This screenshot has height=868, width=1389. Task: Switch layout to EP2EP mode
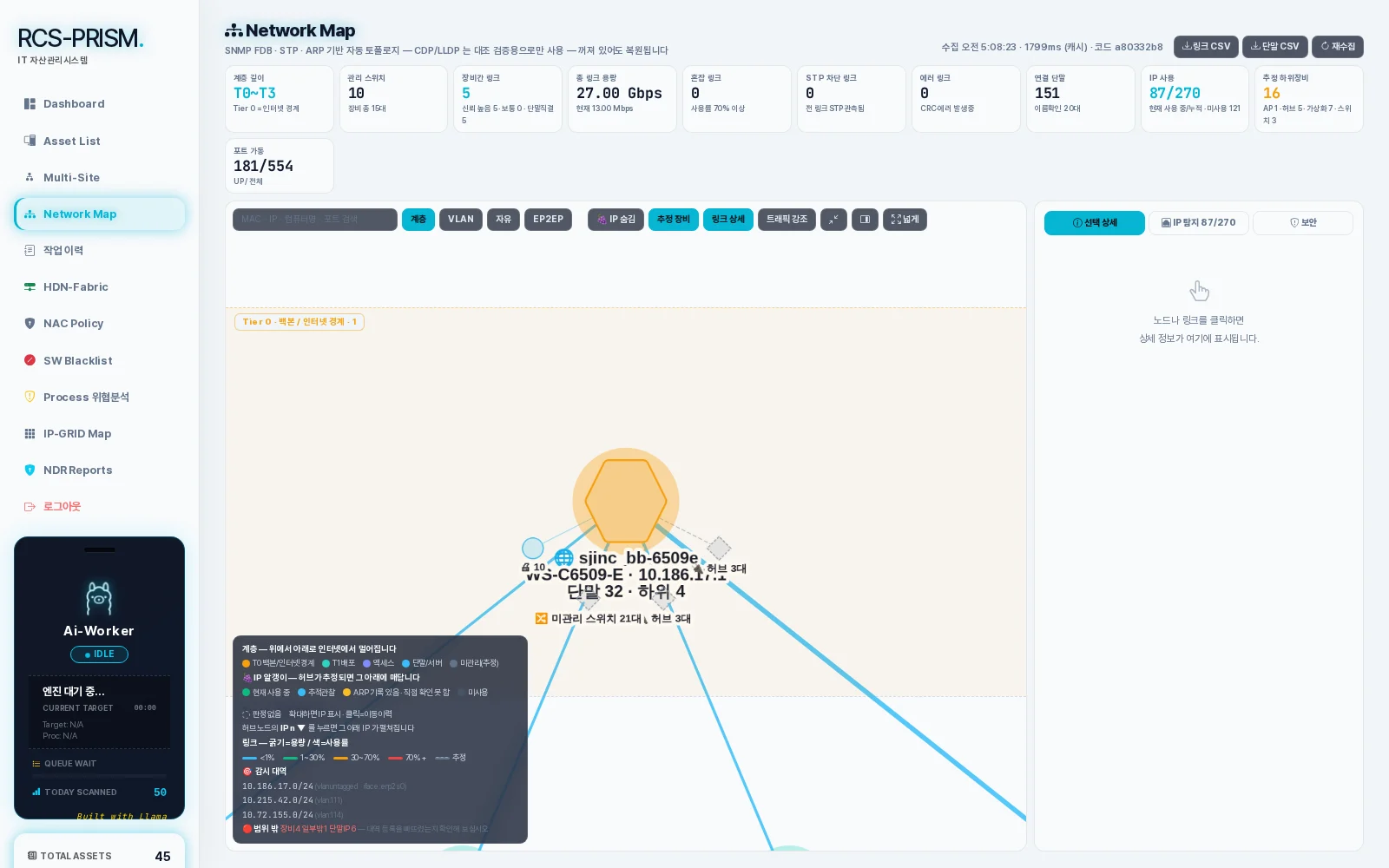point(548,220)
